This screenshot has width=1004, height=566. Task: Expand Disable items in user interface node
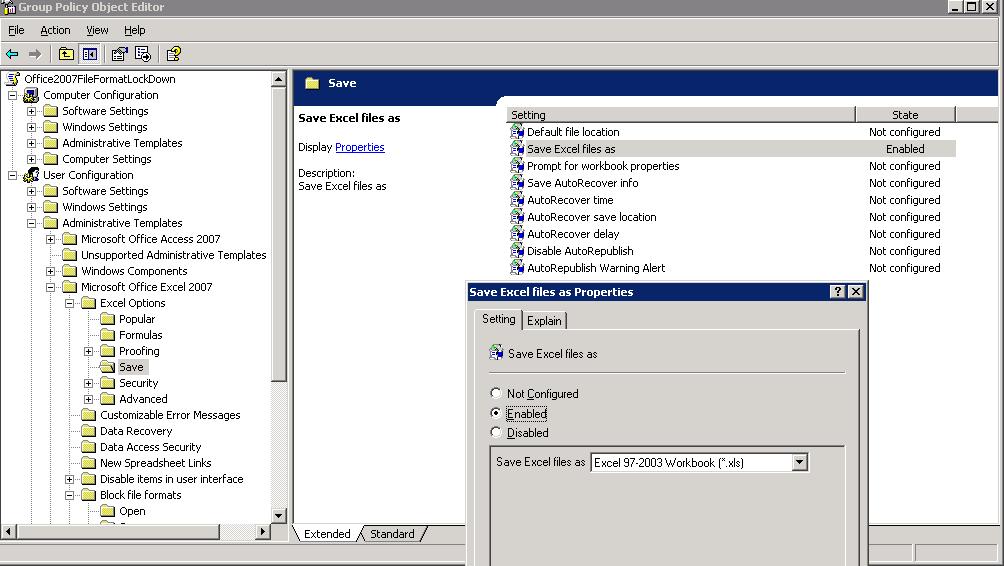[x=70, y=479]
